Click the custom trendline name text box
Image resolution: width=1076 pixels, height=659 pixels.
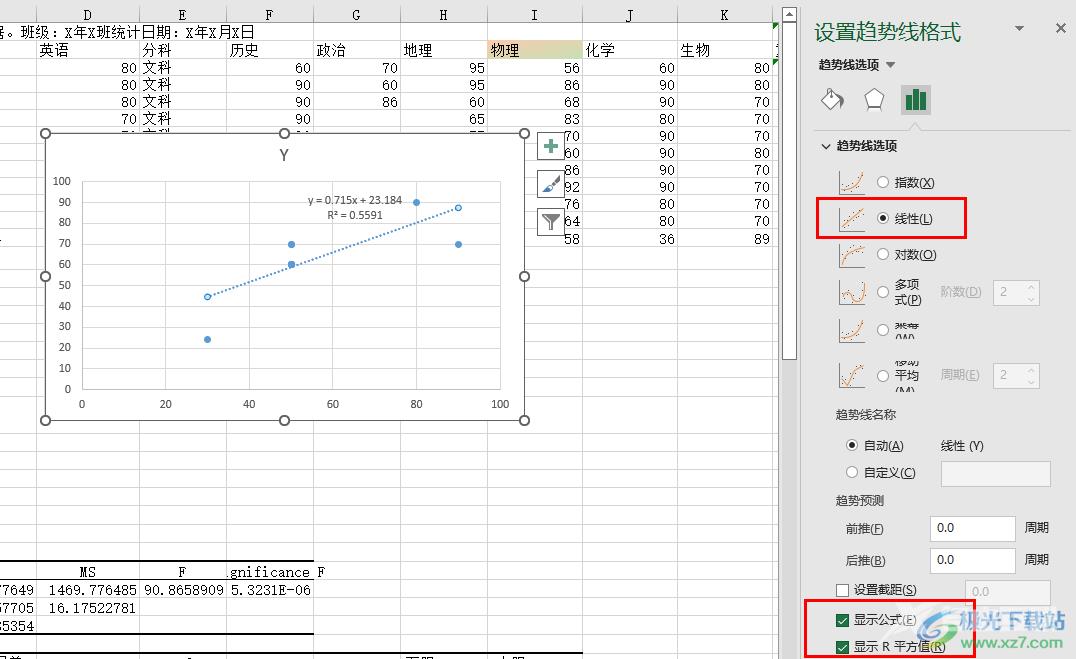point(995,474)
